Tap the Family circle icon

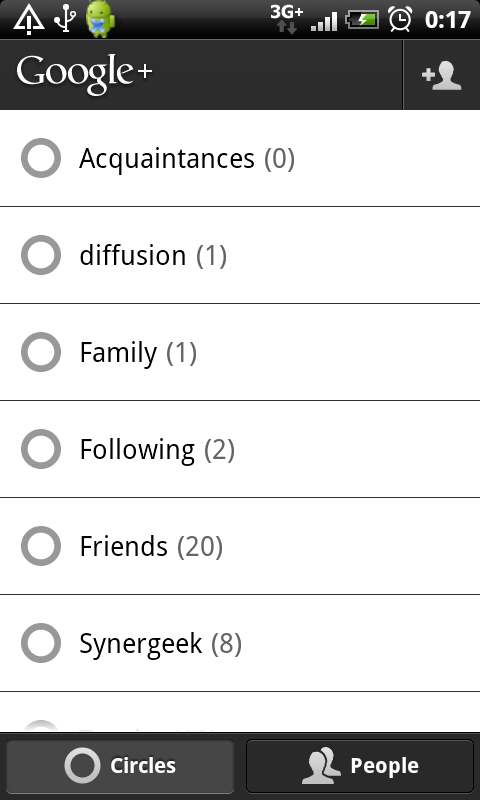click(x=41, y=352)
